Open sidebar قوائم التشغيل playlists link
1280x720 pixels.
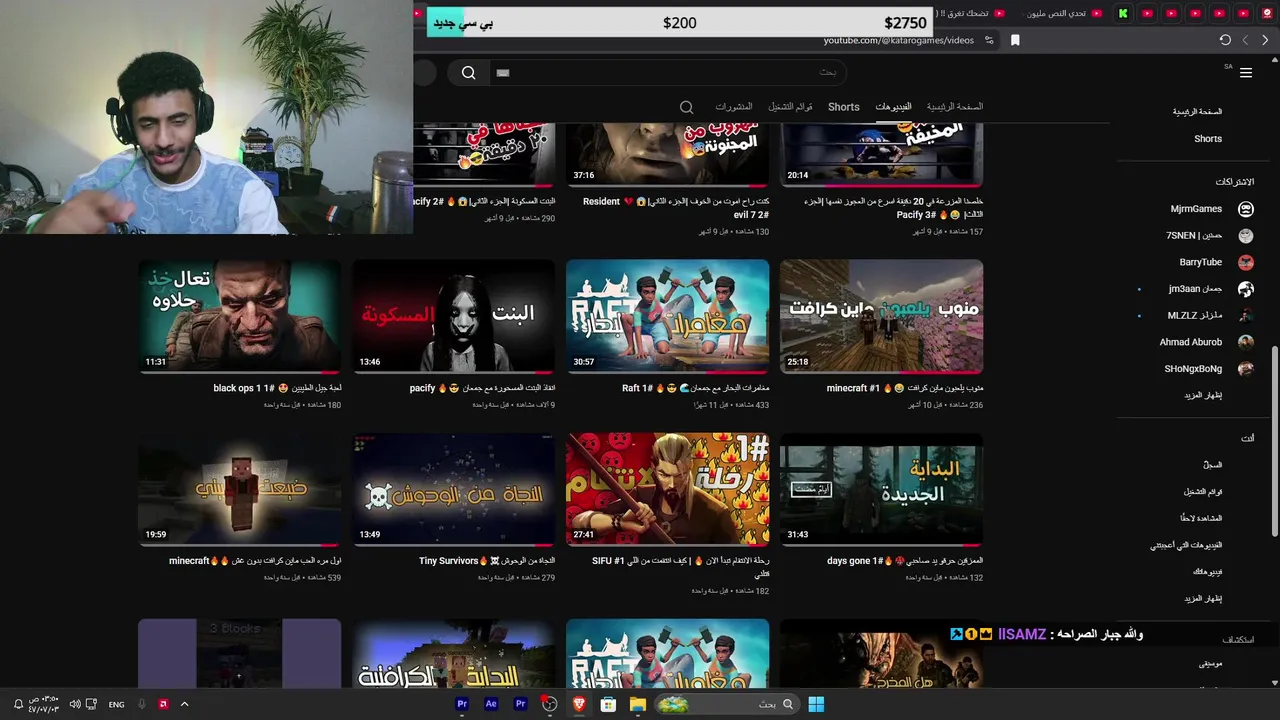1203,492
